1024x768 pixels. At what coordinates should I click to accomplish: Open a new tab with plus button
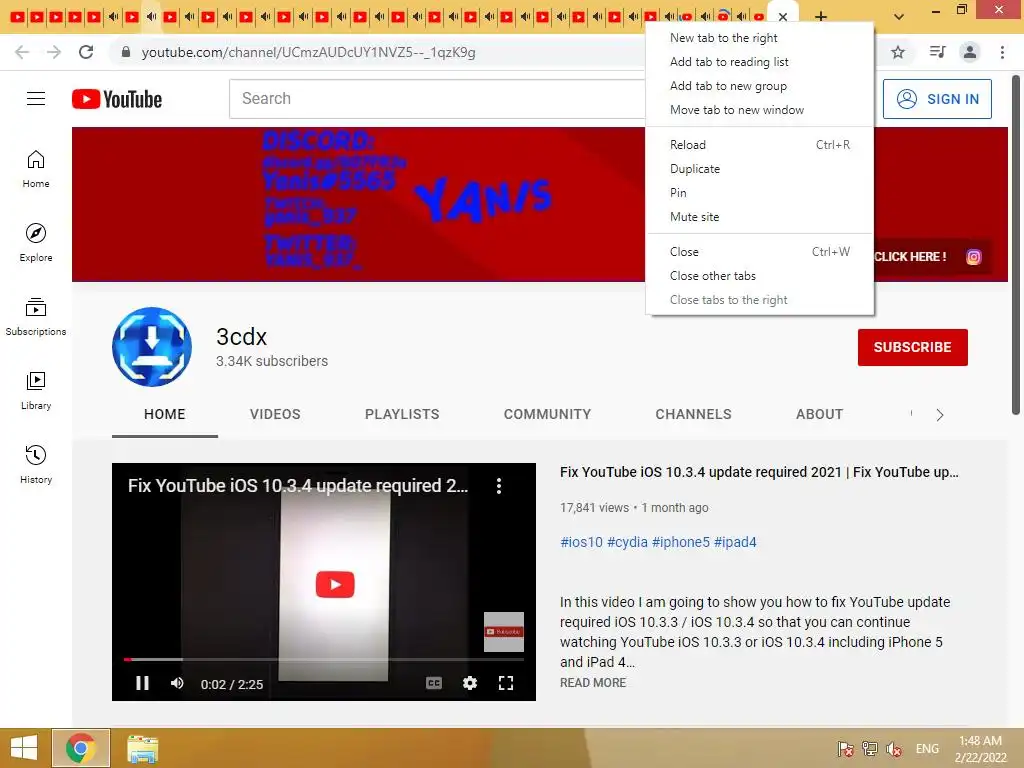[x=821, y=16]
